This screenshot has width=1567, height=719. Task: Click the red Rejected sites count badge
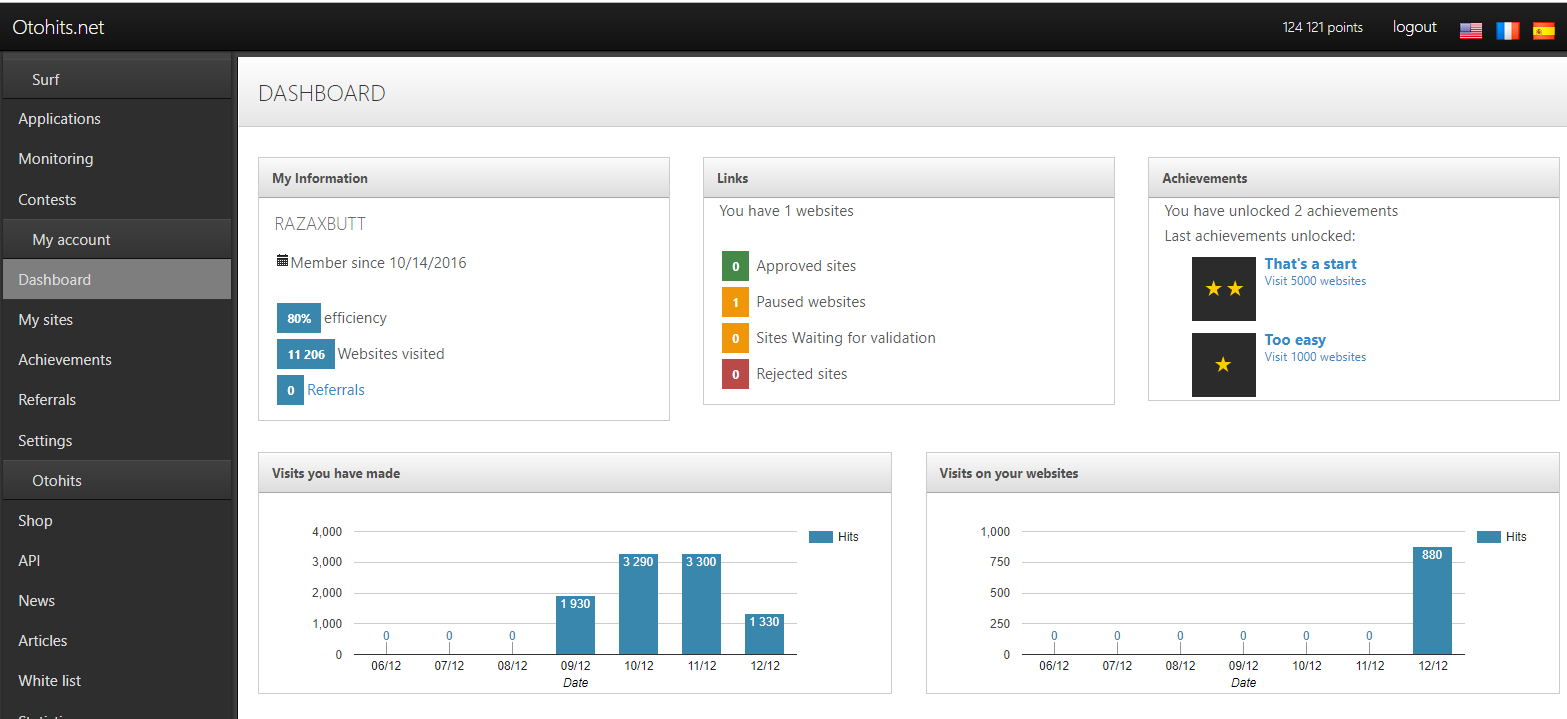coord(735,375)
